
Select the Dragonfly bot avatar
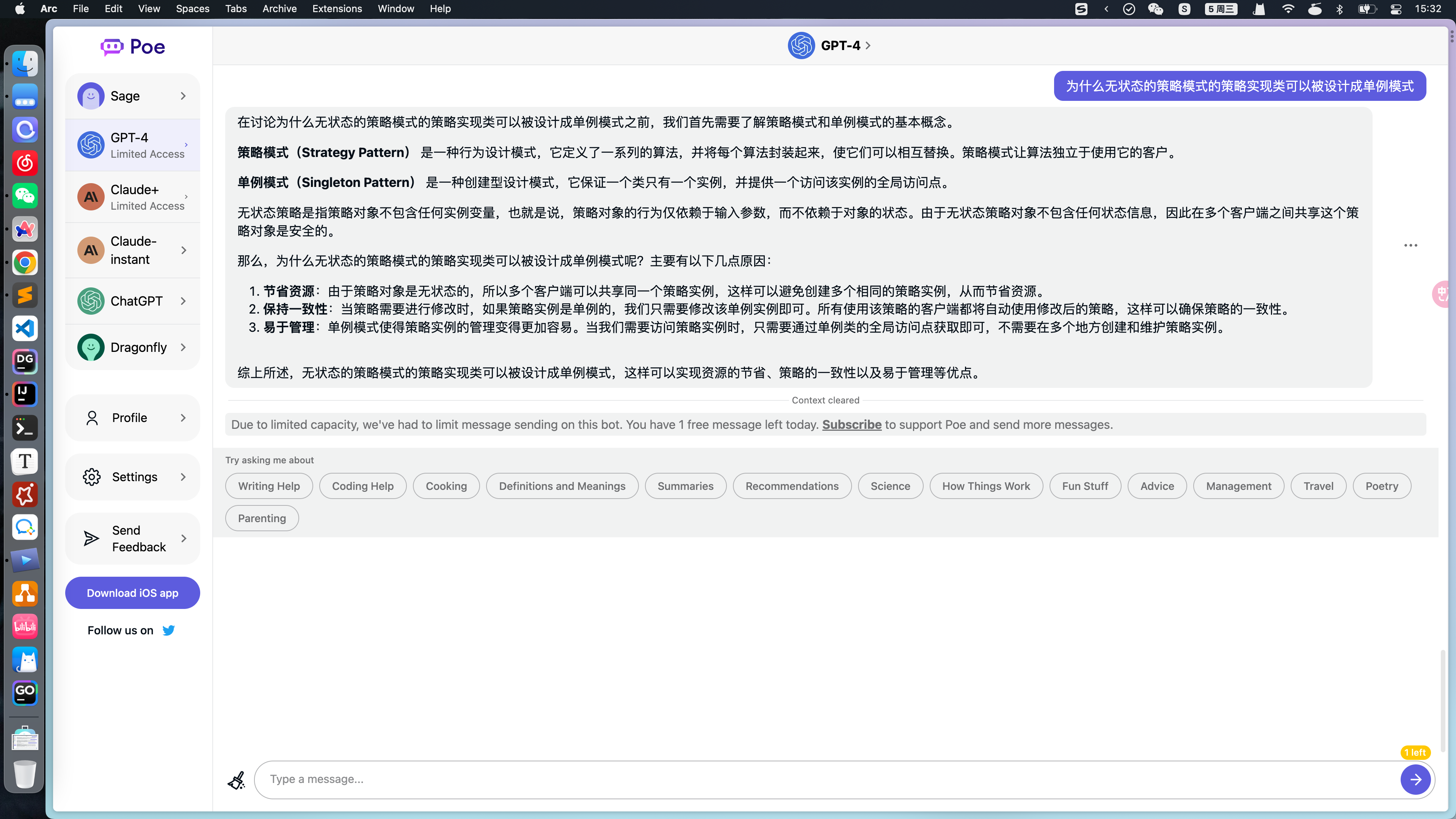(91, 347)
